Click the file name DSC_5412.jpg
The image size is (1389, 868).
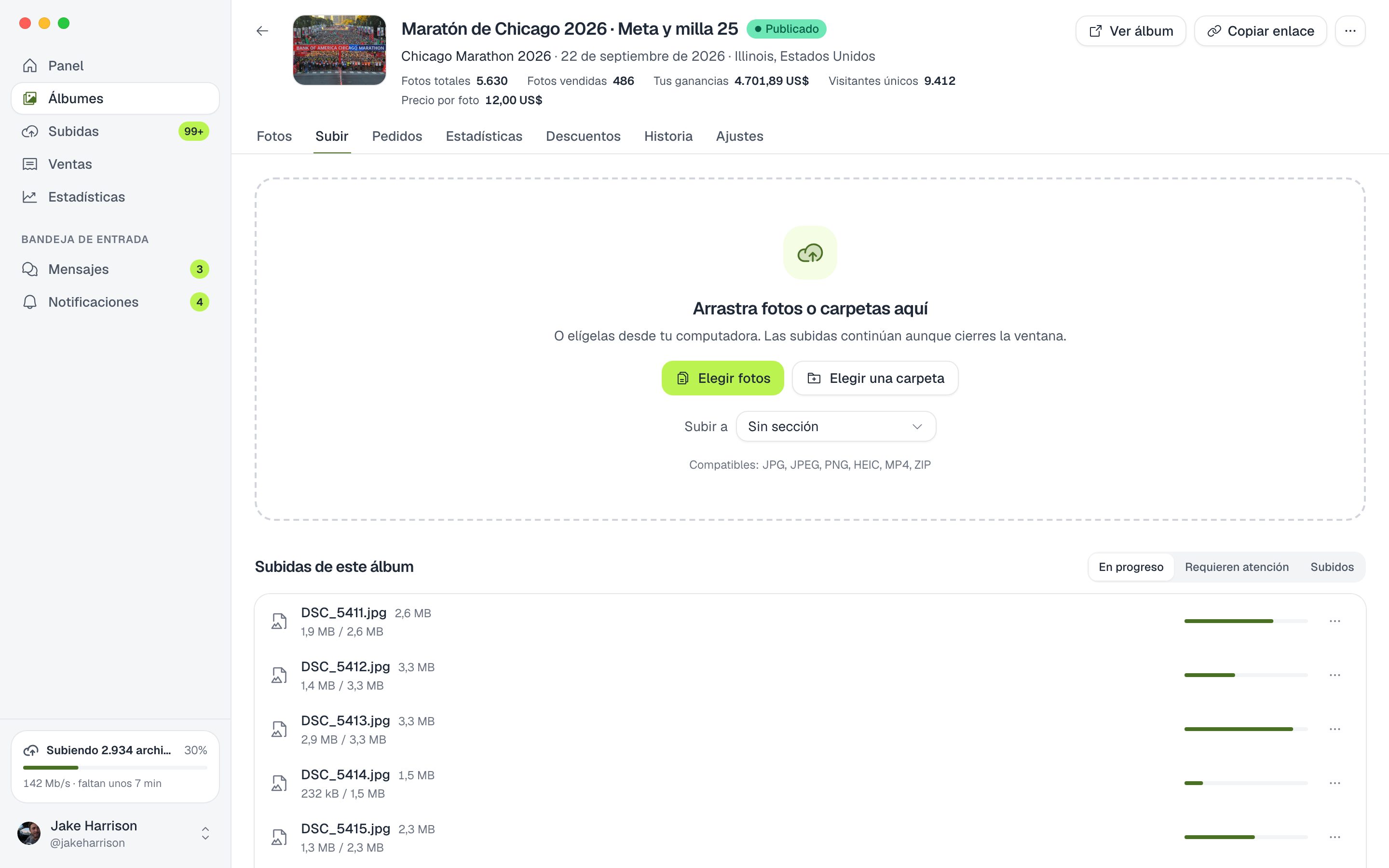pyautogui.click(x=345, y=666)
